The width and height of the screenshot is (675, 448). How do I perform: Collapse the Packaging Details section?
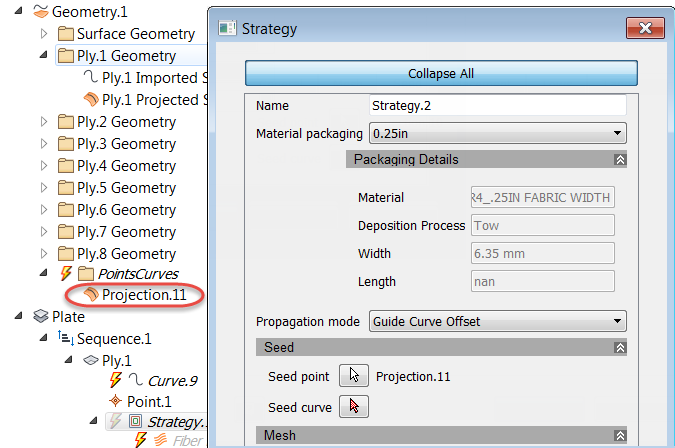(620, 160)
